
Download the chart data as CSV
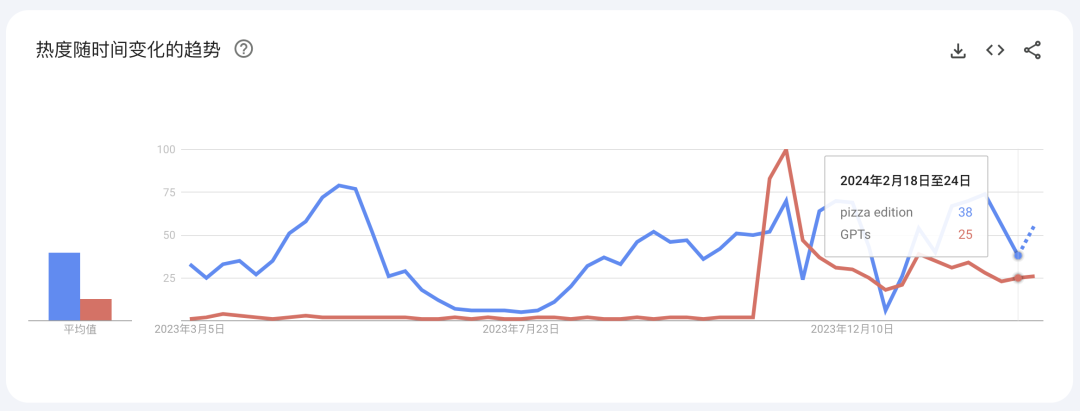click(x=958, y=51)
